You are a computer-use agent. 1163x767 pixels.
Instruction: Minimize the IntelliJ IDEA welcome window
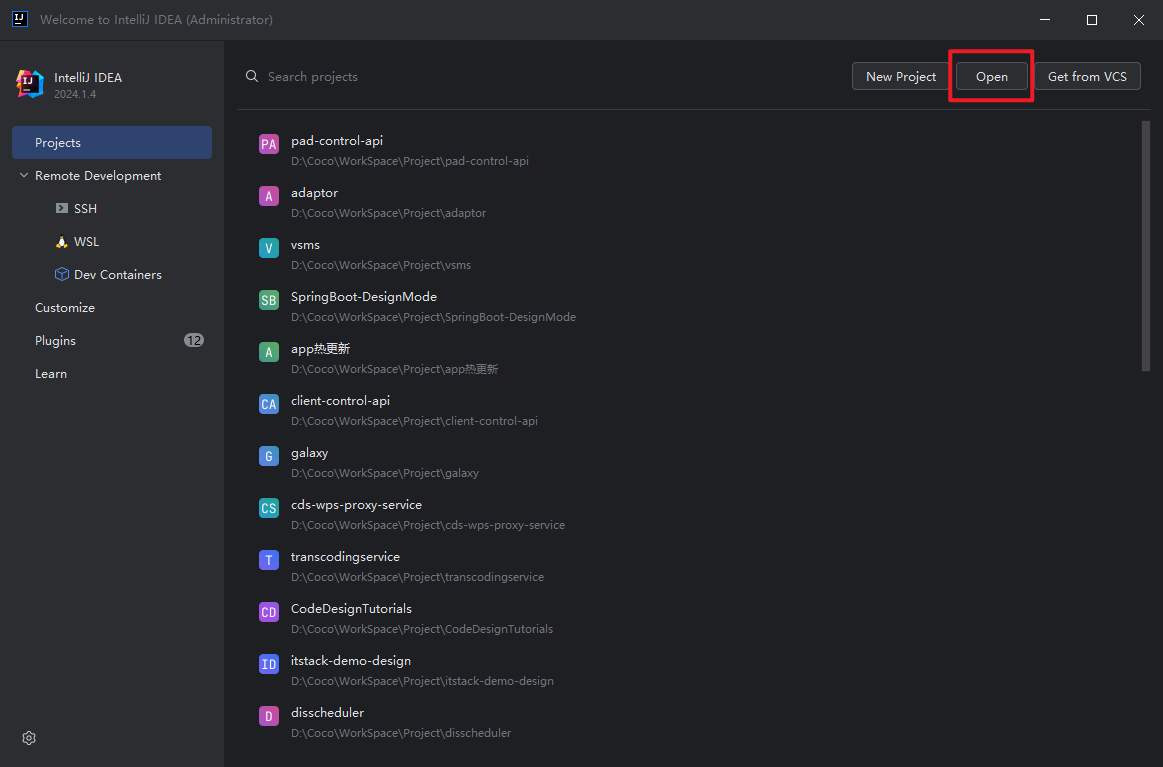point(1045,20)
